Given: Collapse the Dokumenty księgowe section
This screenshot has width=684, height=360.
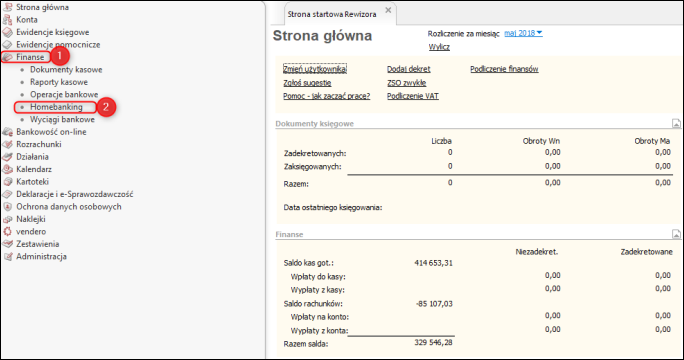Looking at the screenshot, I should tap(676, 124).
